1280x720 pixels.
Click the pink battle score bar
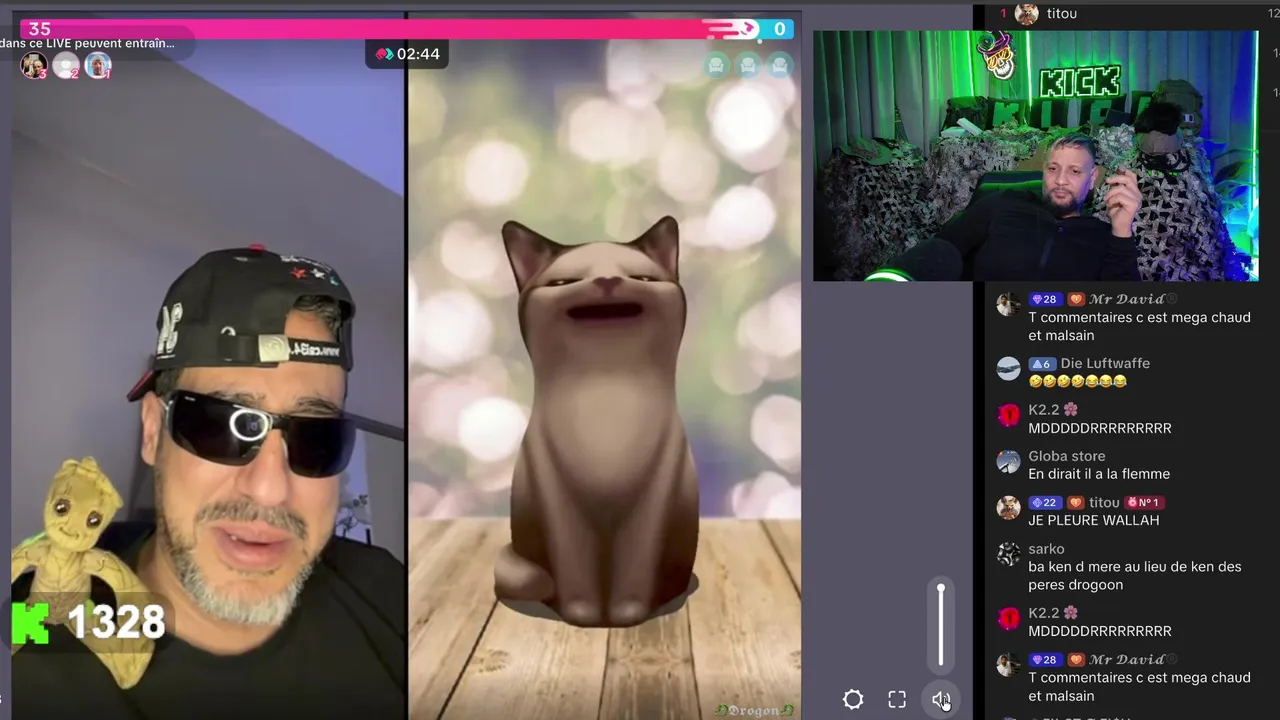(x=385, y=29)
